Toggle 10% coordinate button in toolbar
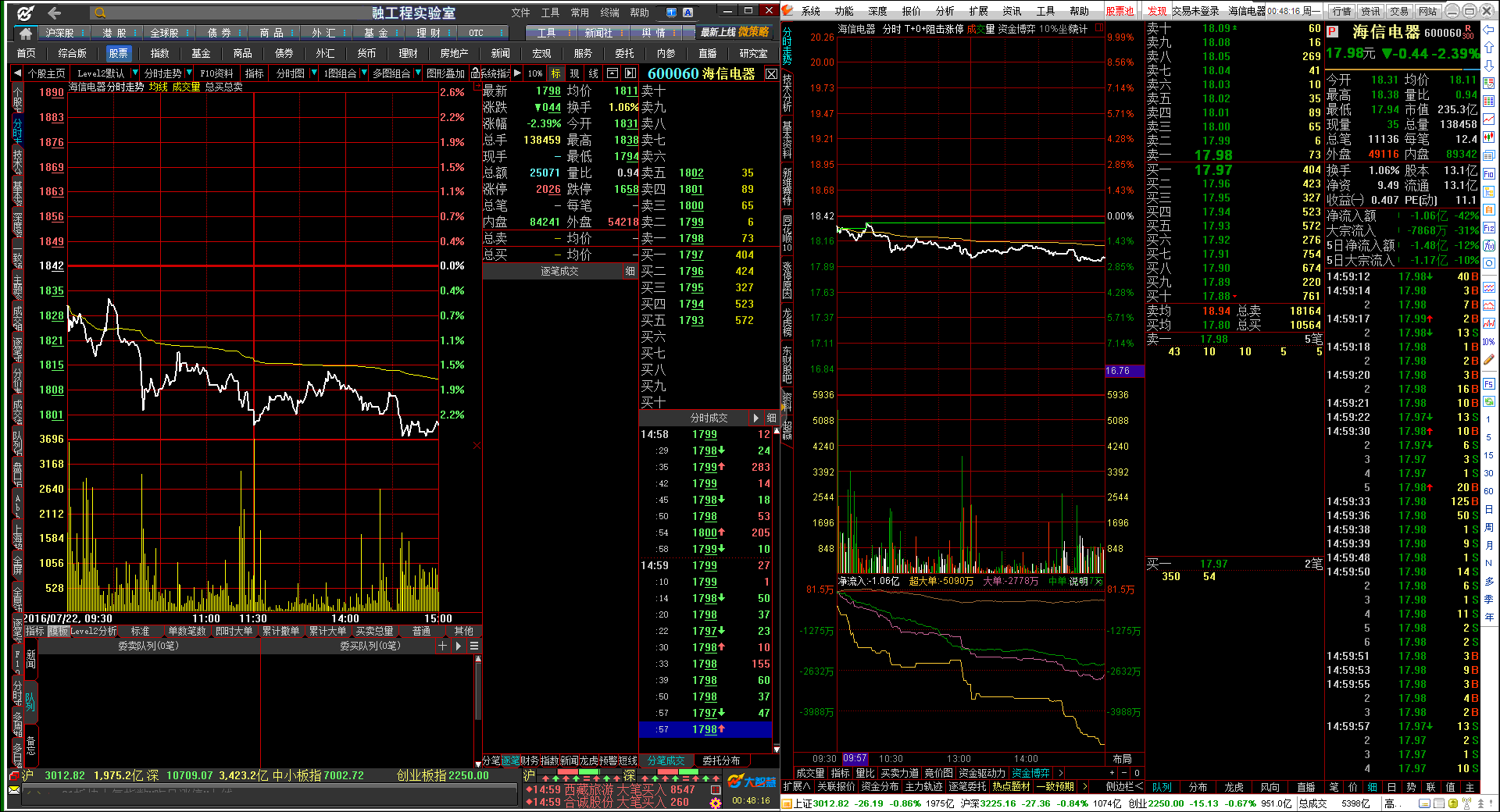1500x812 pixels. 535,73
